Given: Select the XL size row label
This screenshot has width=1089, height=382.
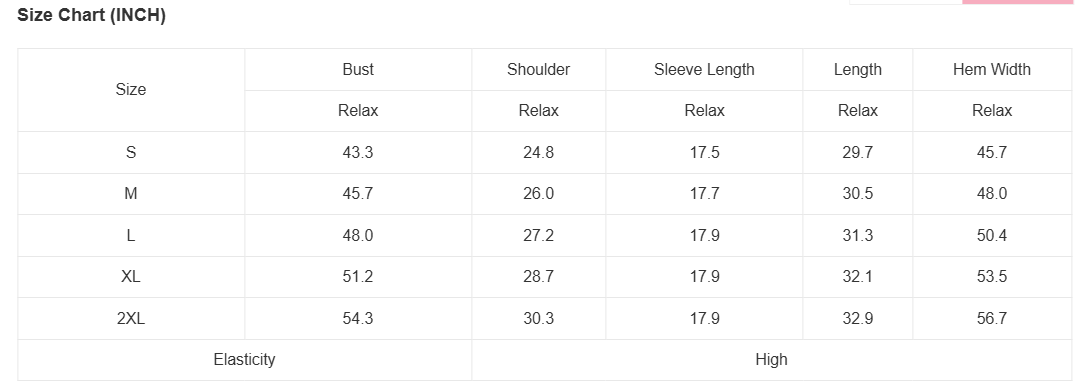Looking at the screenshot, I should 131,276.
